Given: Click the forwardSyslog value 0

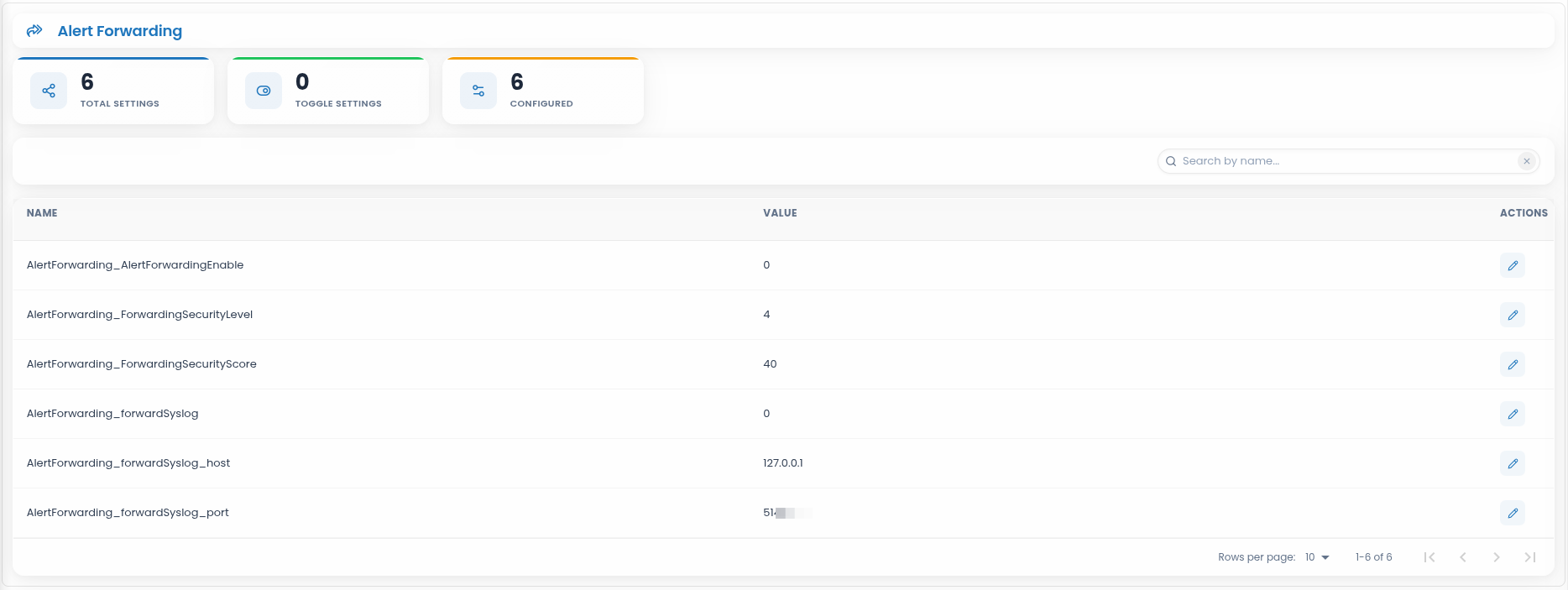Looking at the screenshot, I should click(766, 414).
